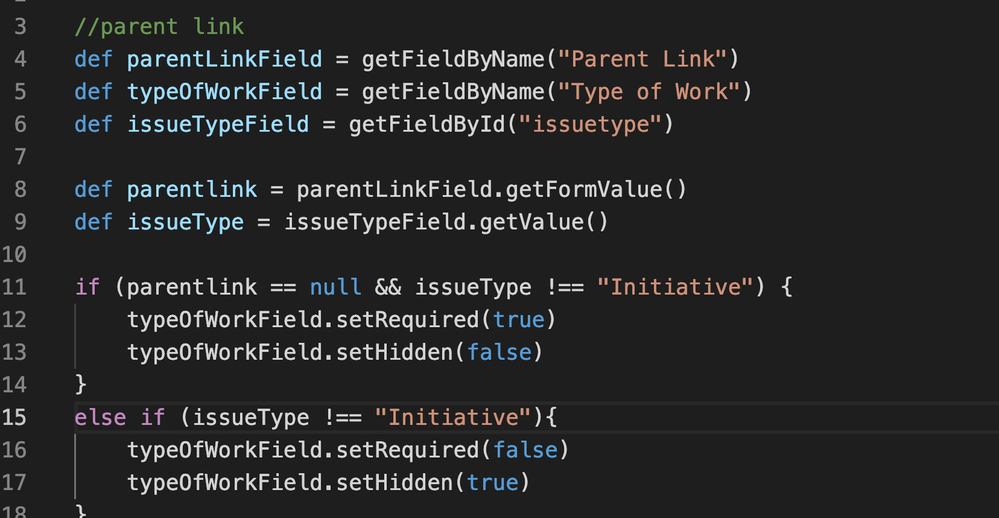The width and height of the screenshot is (999, 518).
Task: Click the false value in setHidden on line 13
Action: coord(500,352)
